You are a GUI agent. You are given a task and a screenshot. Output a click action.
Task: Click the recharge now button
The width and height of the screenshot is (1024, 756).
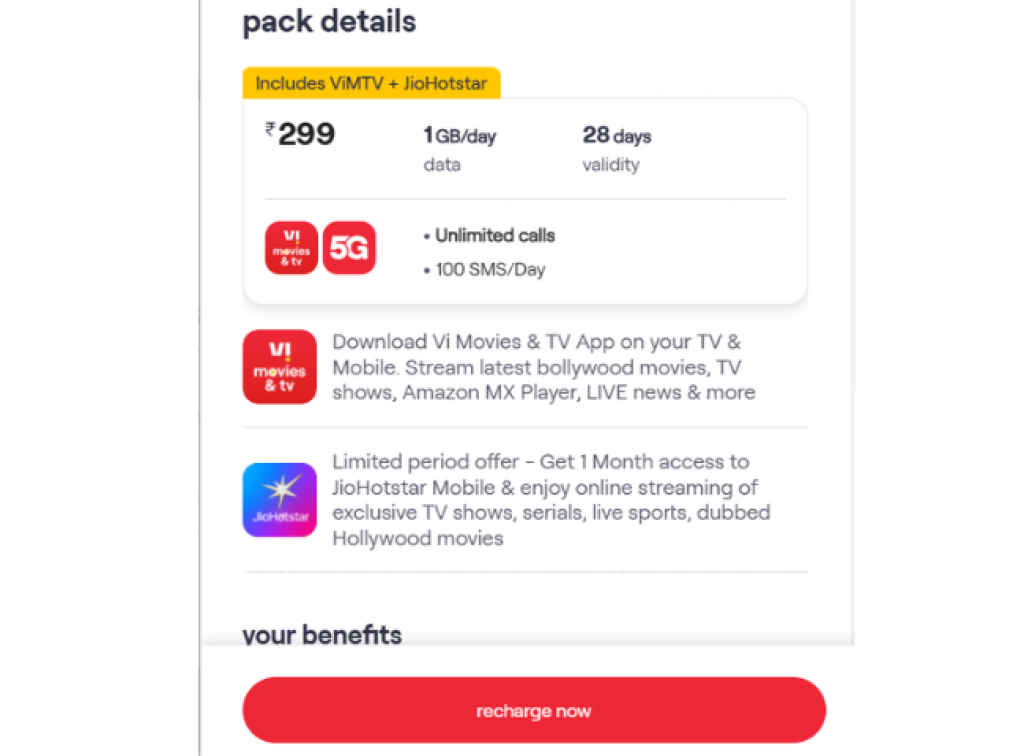coord(533,711)
